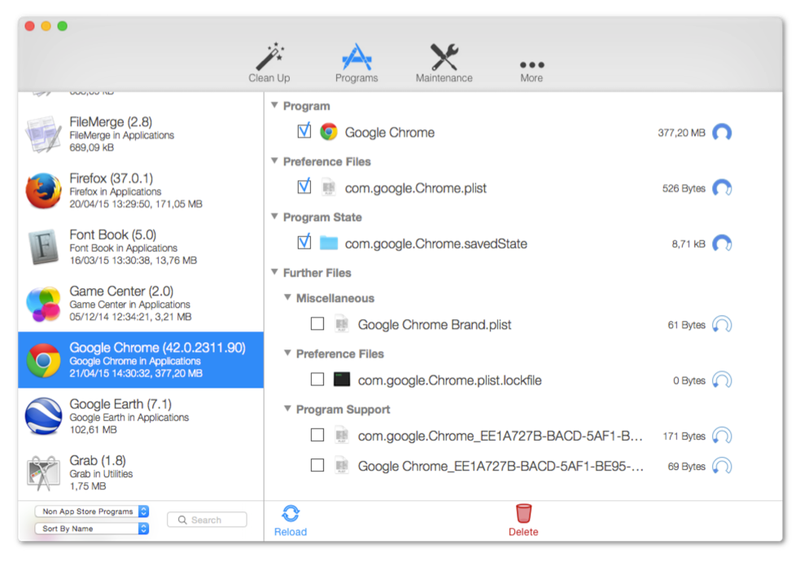Reveal com.google.Chrome.savedState via arrow icon

722,244
